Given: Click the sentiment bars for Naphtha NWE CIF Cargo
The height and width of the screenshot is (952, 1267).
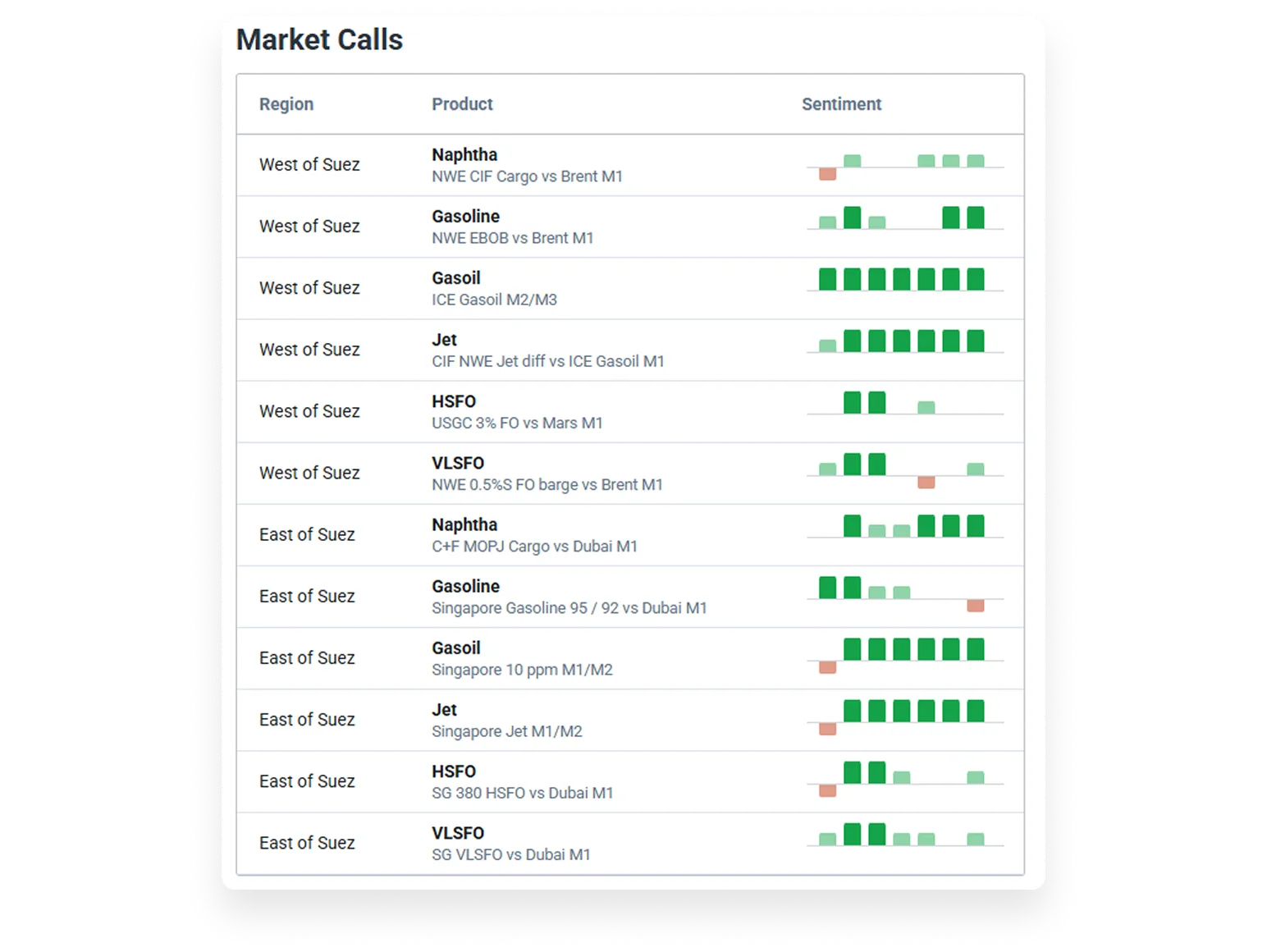Looking at the screenshot, I should pyautogui.click(x=903, y=164).
